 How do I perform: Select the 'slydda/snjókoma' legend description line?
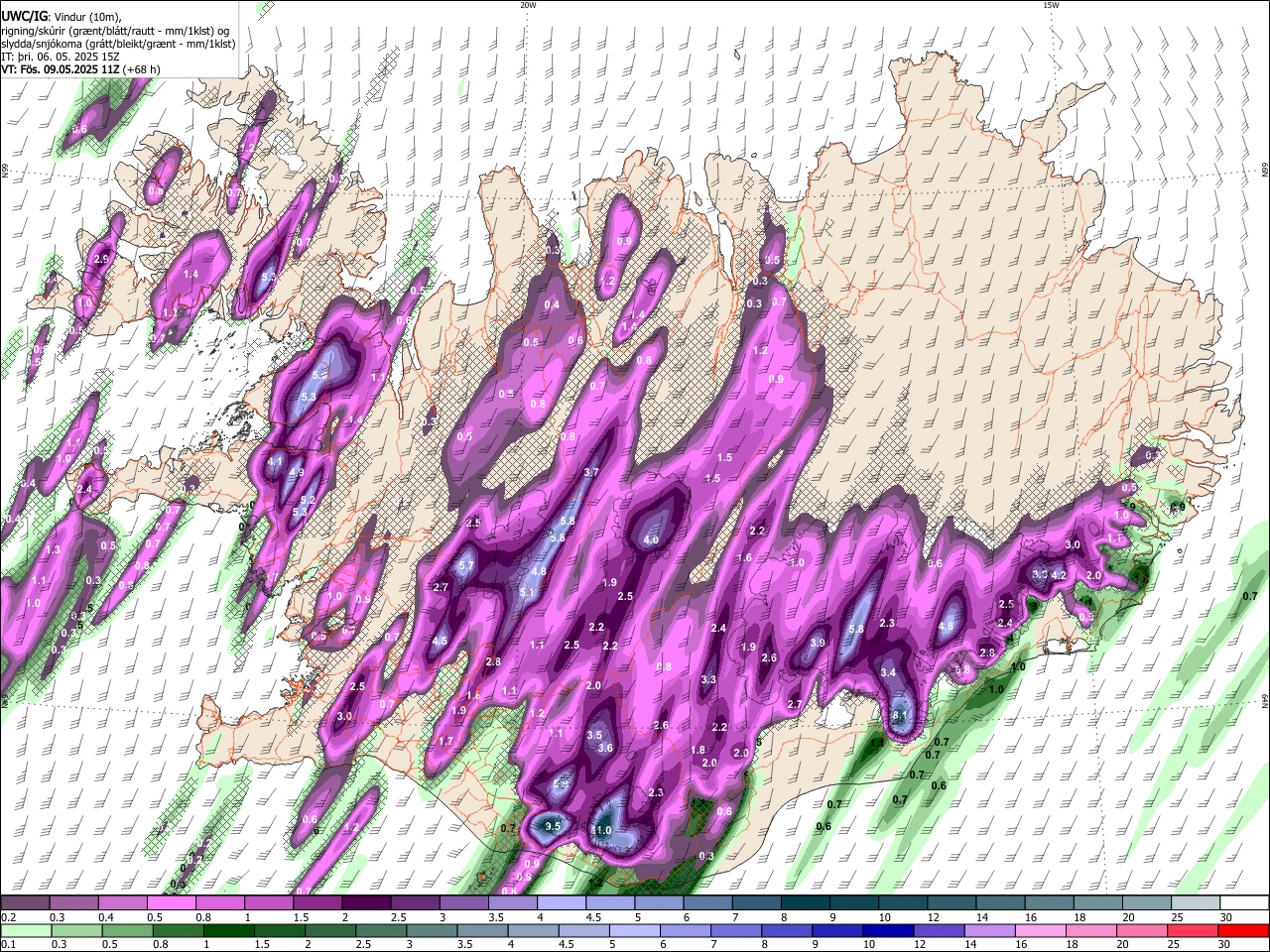[118, 44]
